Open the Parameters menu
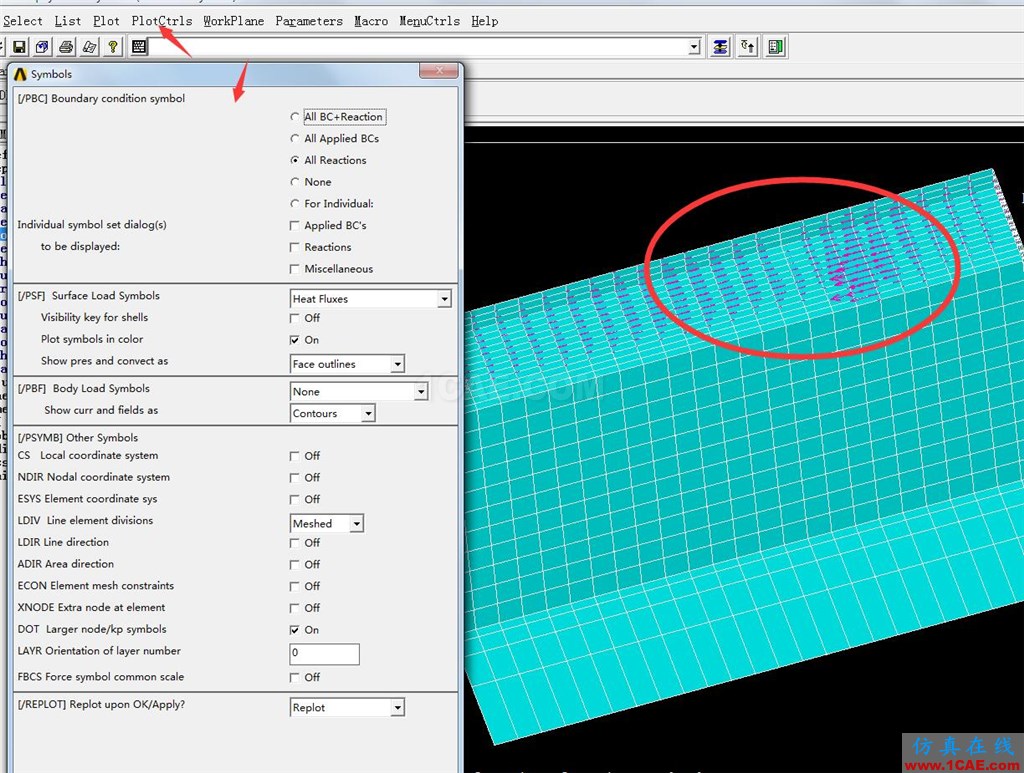This screenshot has width=1024, height=773. (309, 21)
